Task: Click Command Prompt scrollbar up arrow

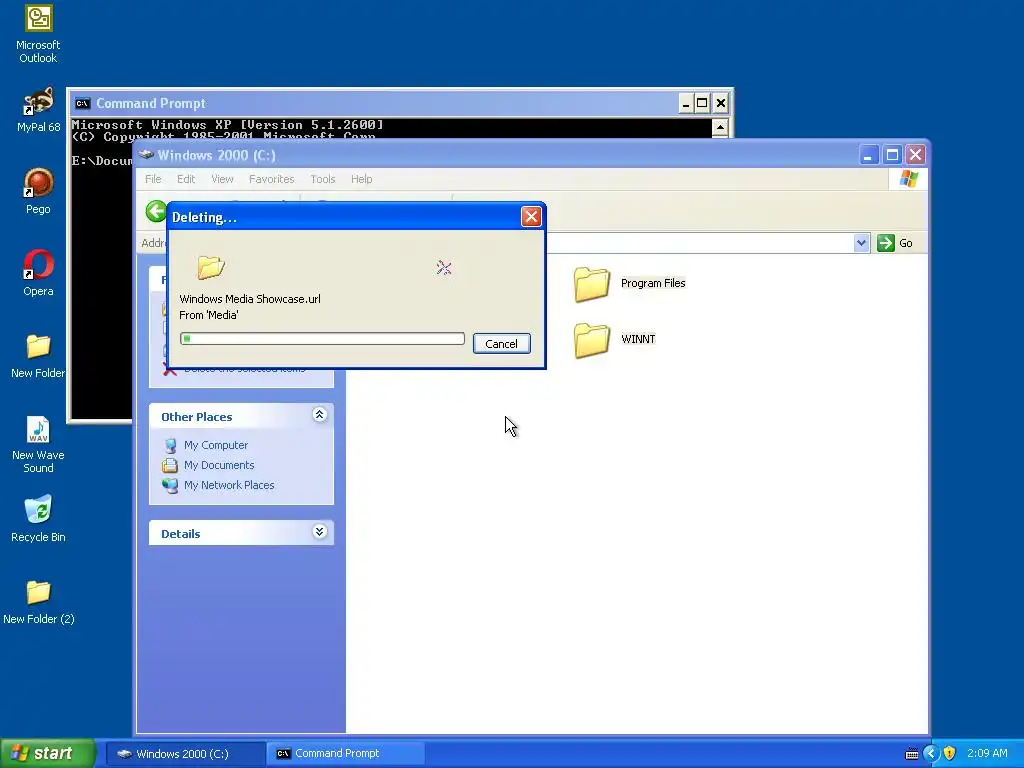Action: (720, 127)
